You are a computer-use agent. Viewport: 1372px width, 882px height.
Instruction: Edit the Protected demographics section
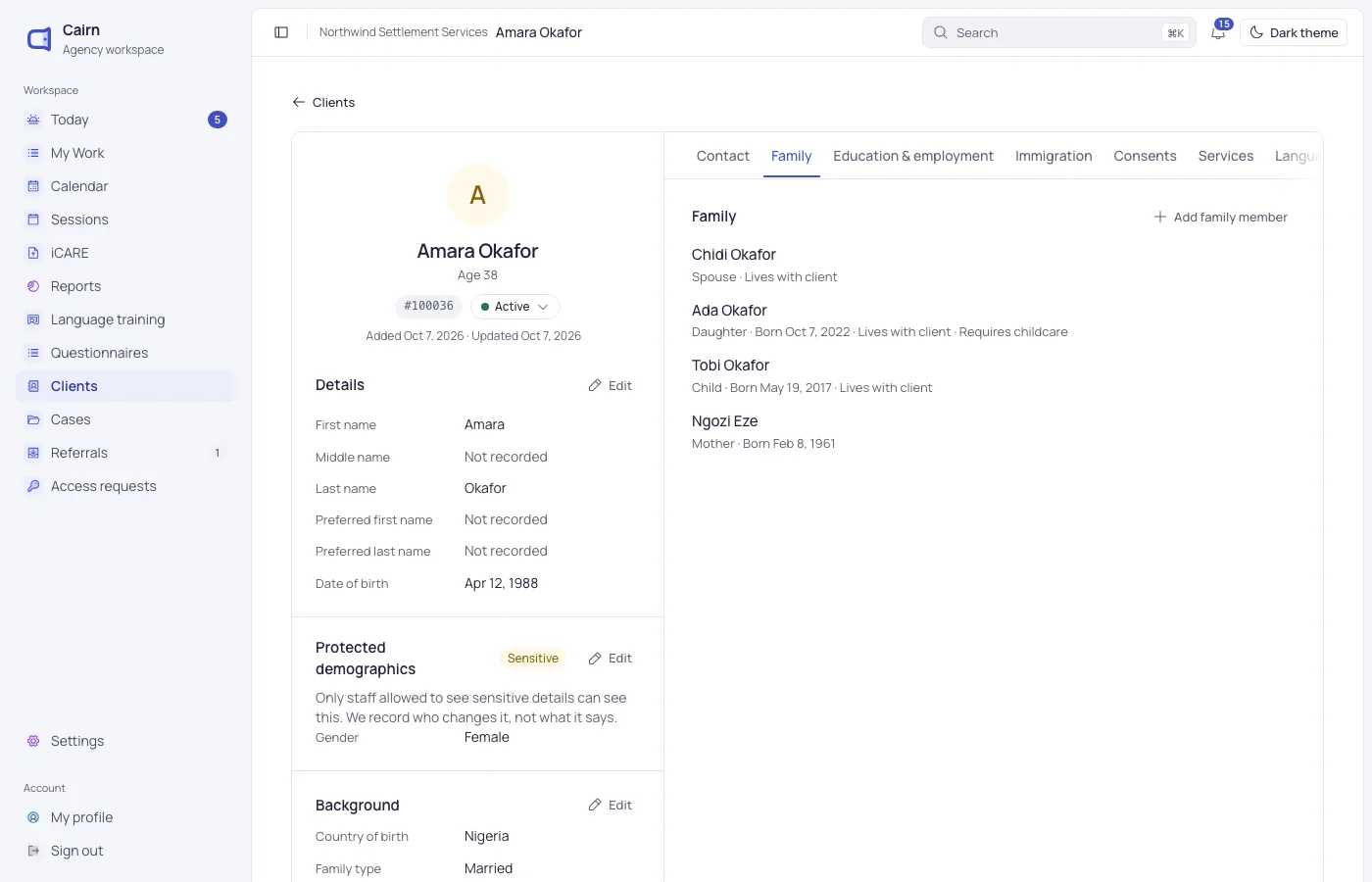[x=611, y=659]
